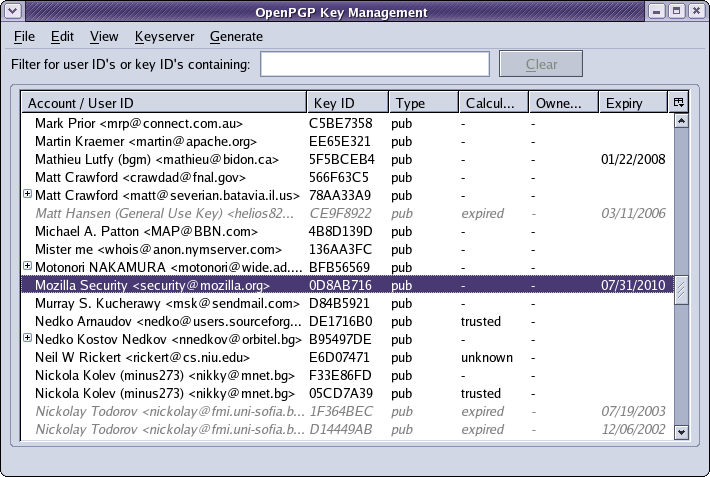Image resolution: width=710 pixels, height=477 pixels.
Task: Select Mister me anon.nymserver key
Action: [x=347, y=249]
